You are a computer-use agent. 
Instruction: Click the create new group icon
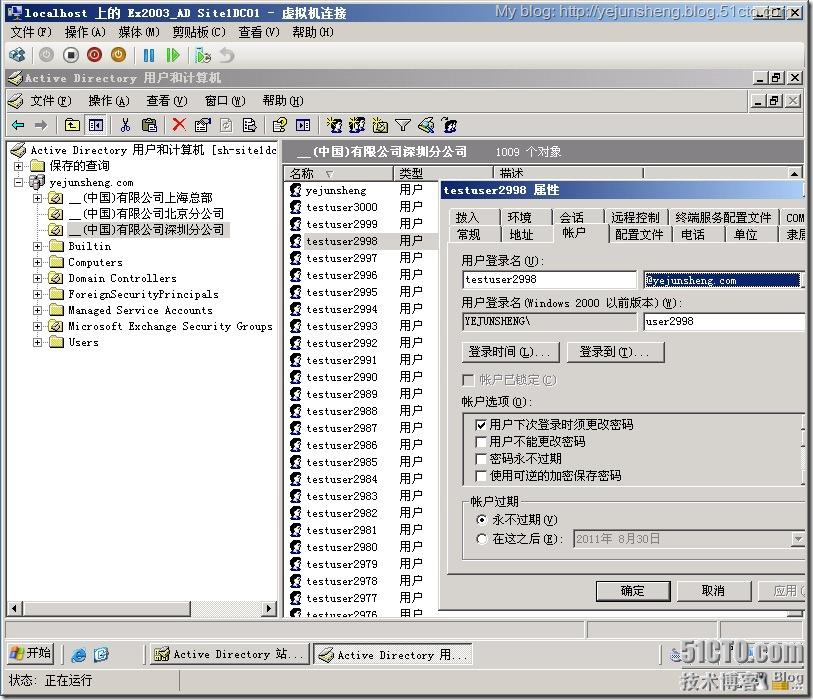pos(357,125)
